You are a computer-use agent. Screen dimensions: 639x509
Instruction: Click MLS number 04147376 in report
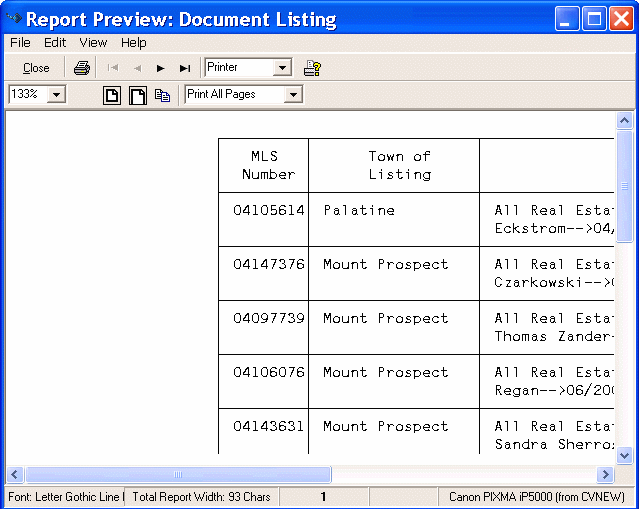[x=268, y=264]
